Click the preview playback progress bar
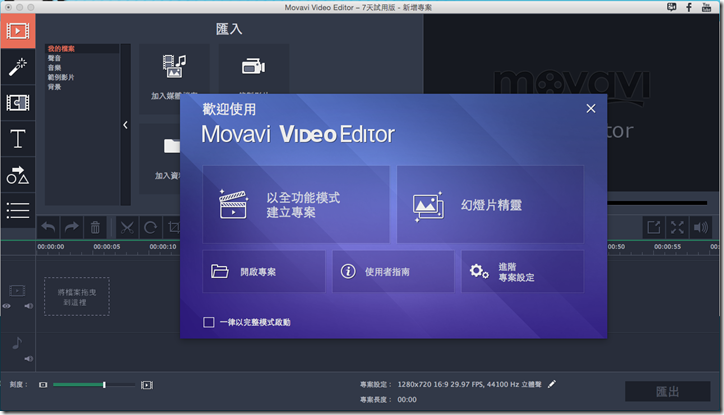 (657, 203)
